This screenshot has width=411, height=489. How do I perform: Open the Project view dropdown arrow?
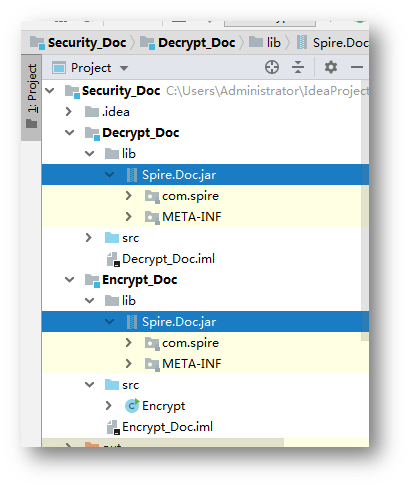(124, 68)
